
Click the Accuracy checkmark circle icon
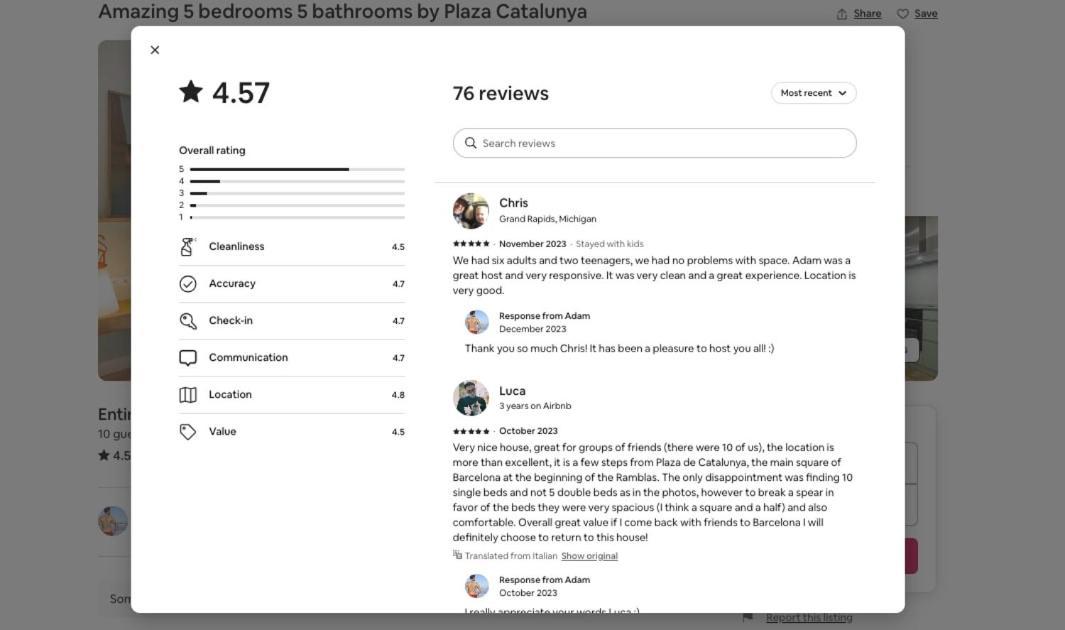click(x=187, y=284)
